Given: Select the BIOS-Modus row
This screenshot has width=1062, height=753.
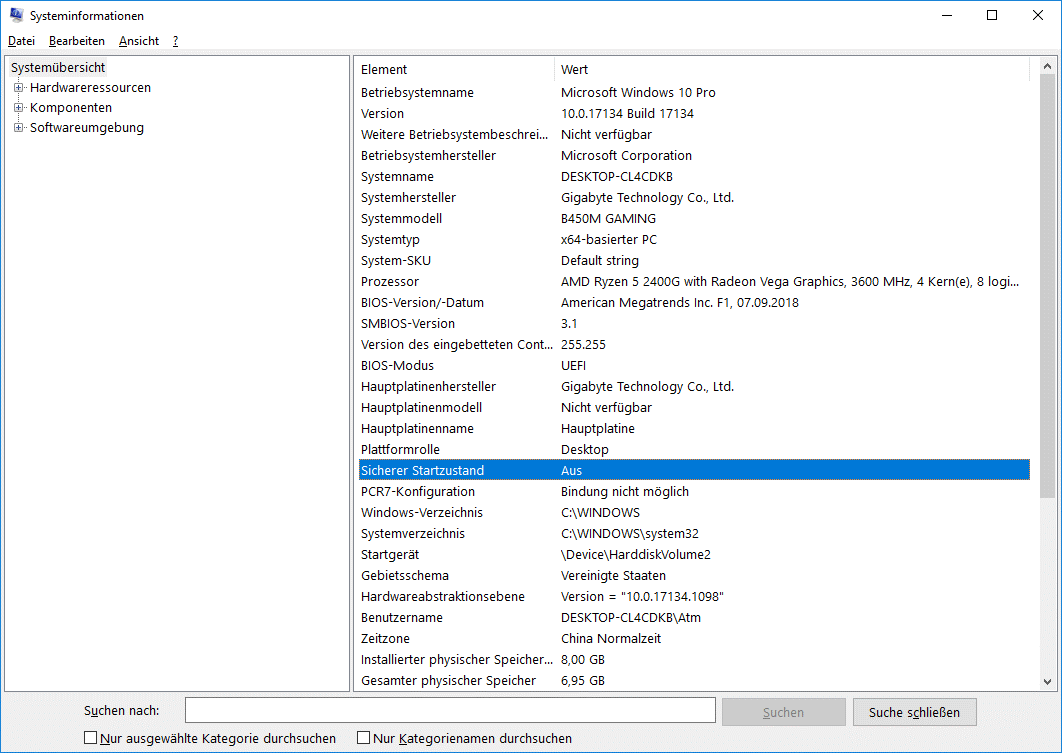Looking at the screenshot, I should pos(694,366).
